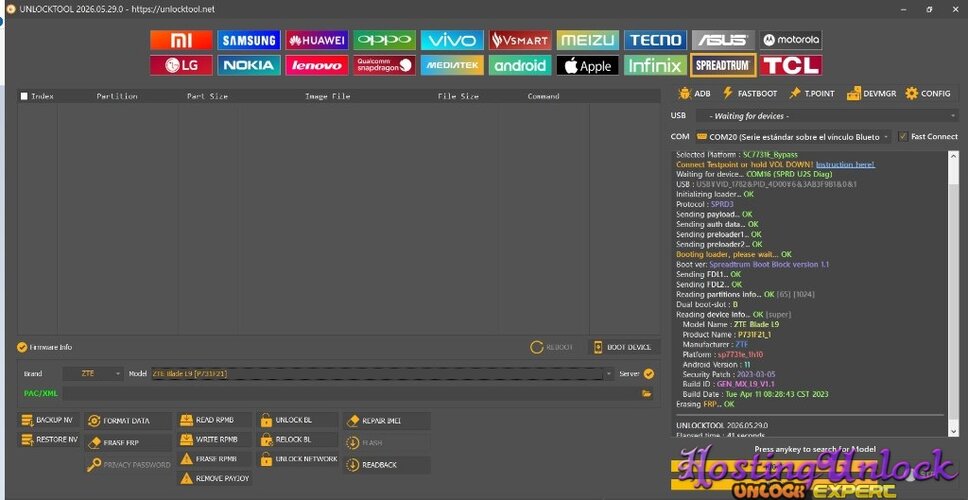Screen dimensions: 968x500
Task: Open DEVMGR device manager
Action: (871, 93)
